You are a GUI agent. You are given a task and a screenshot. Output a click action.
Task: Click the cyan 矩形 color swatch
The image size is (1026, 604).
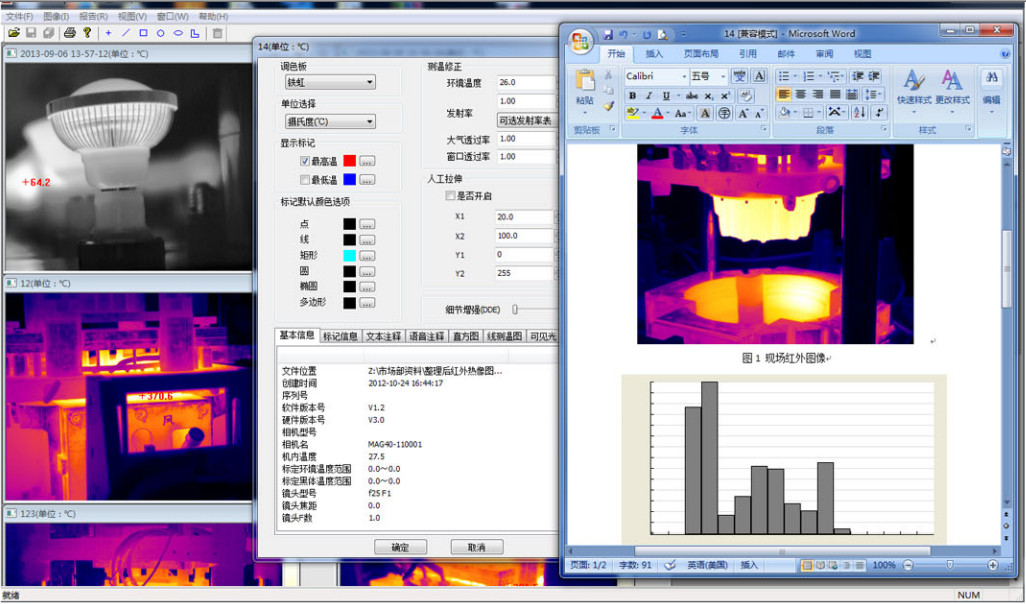tap(349, 256)
